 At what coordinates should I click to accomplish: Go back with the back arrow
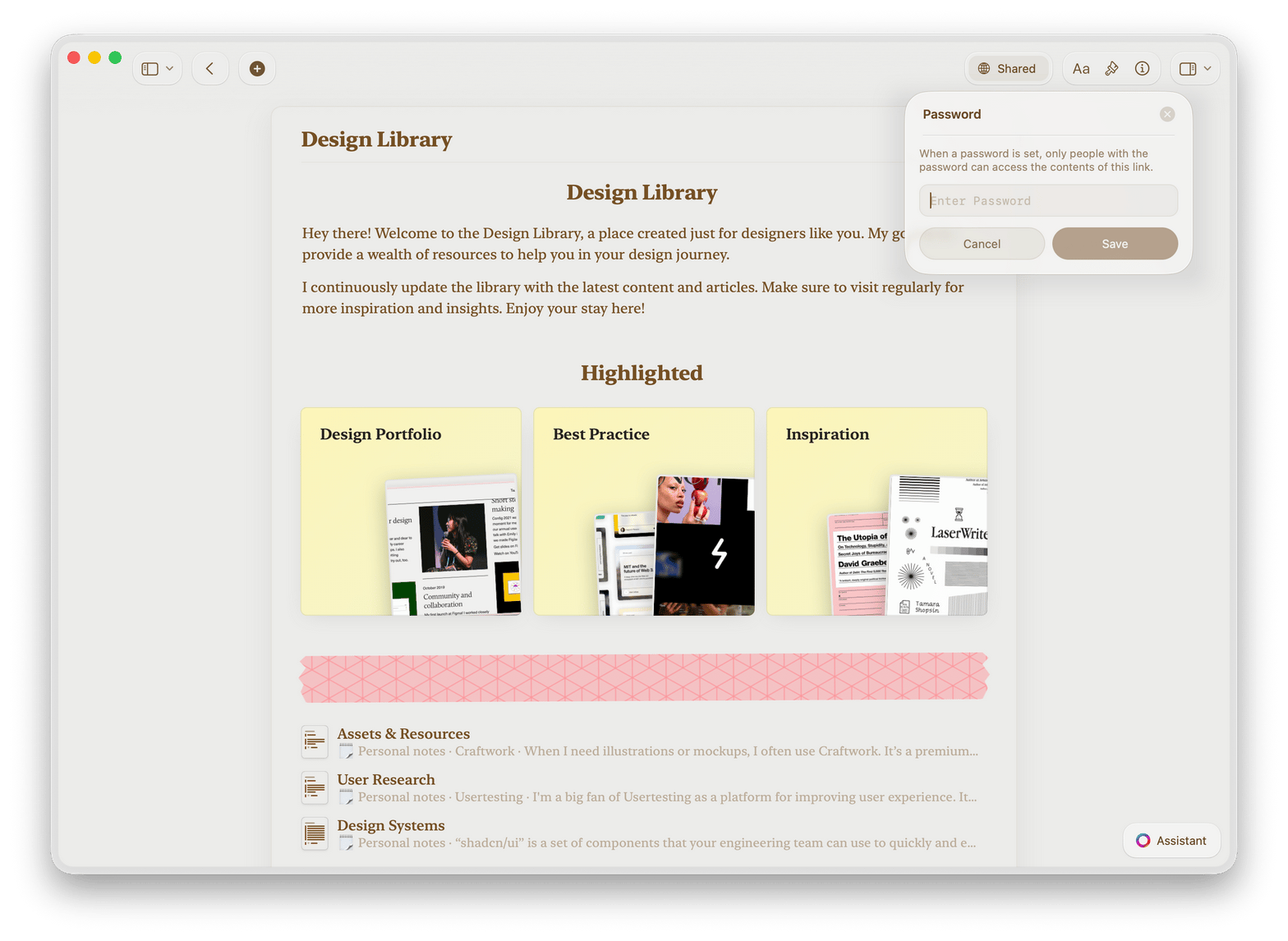210,69
